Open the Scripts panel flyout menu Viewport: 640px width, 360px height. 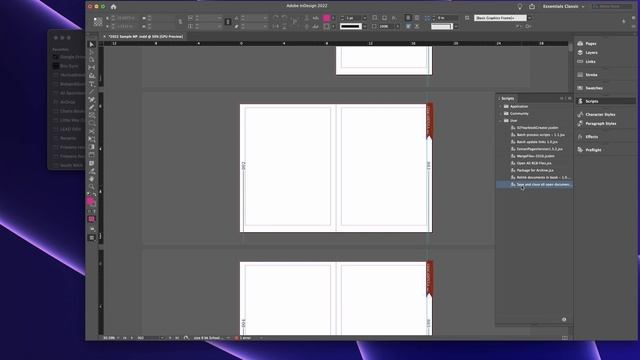coord(569,98)
